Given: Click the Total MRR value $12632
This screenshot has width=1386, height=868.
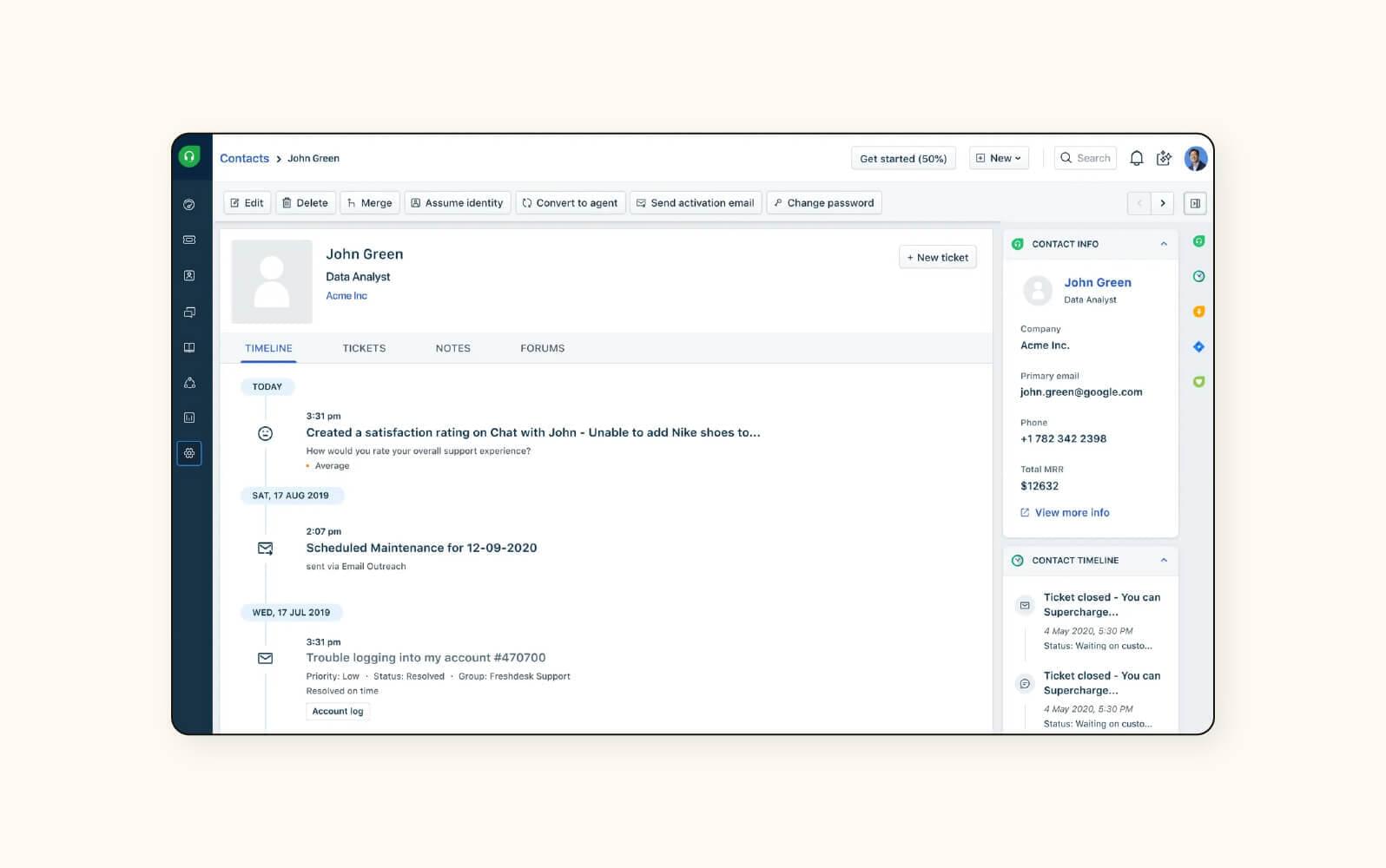Looking at the screenshot, I should (x=1039, y=486).
